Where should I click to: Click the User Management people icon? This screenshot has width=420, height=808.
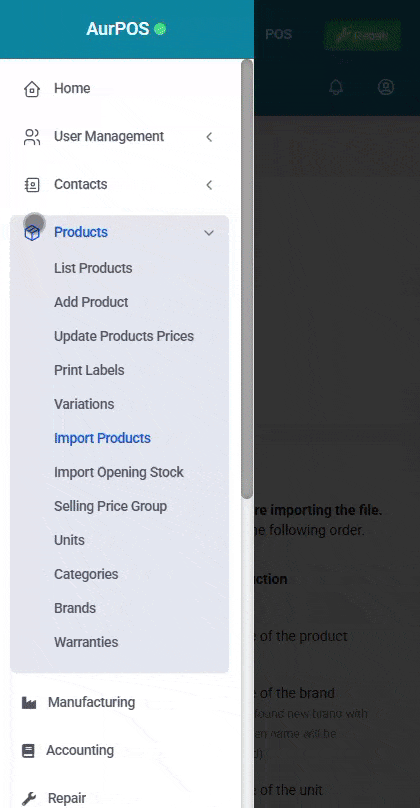[x=32, y=137]
